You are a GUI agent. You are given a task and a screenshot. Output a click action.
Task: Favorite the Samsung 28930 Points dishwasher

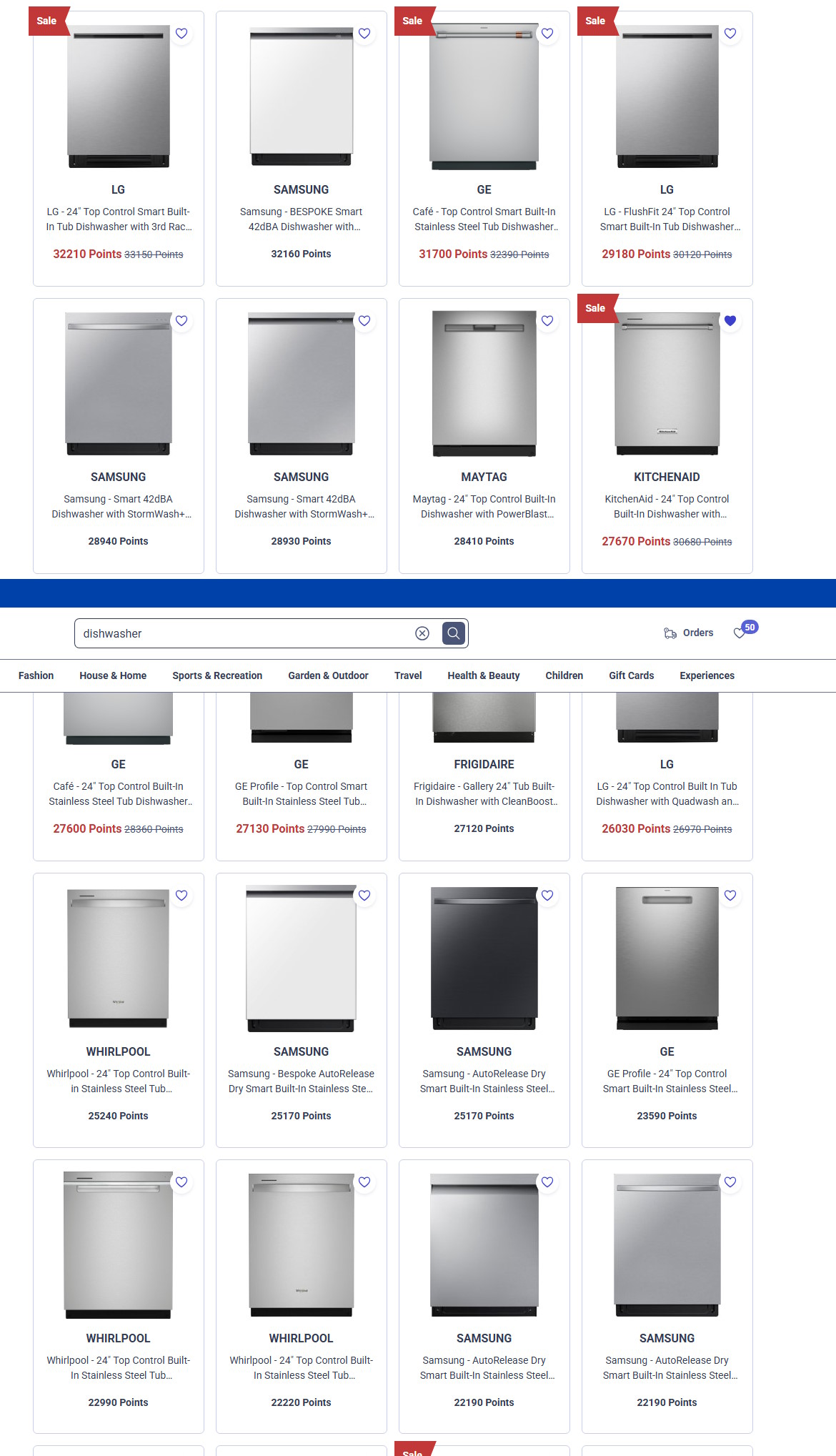[364, 321]
